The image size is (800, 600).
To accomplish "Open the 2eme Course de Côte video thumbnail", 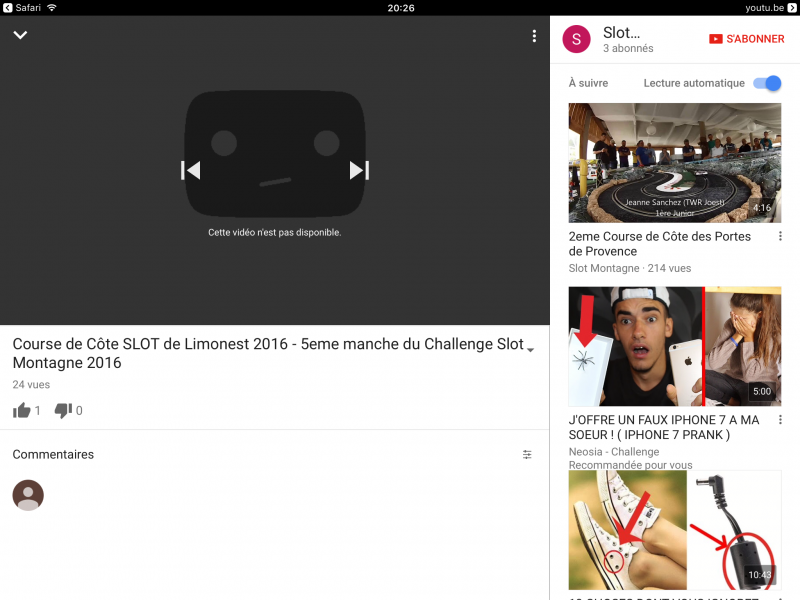I will [x=675, y=163].
